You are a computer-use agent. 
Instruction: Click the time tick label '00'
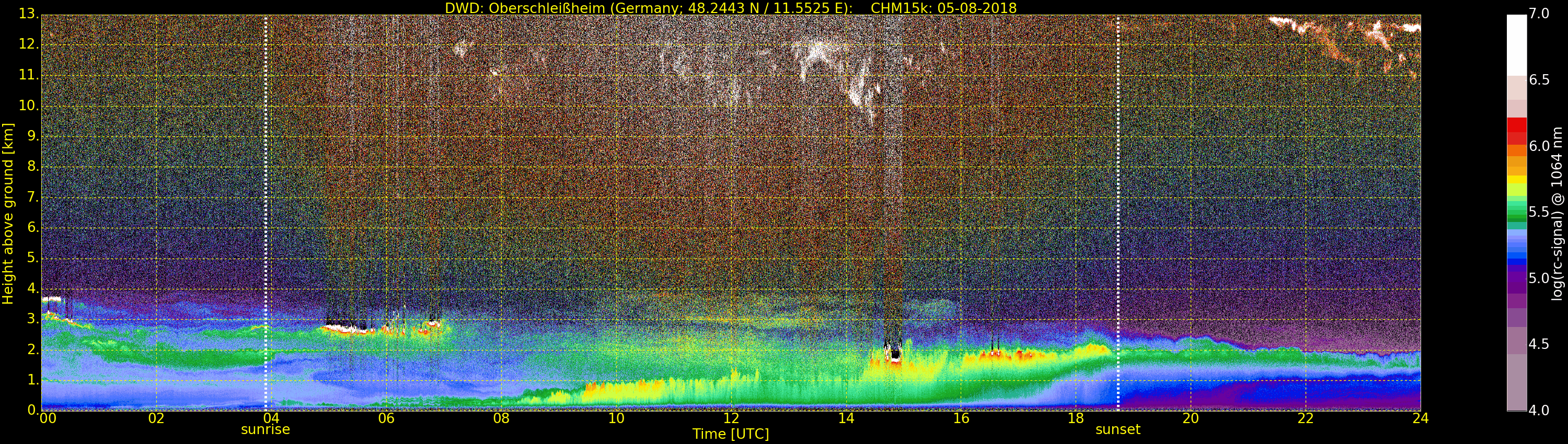pyautogui.click(x=48, y=418)
